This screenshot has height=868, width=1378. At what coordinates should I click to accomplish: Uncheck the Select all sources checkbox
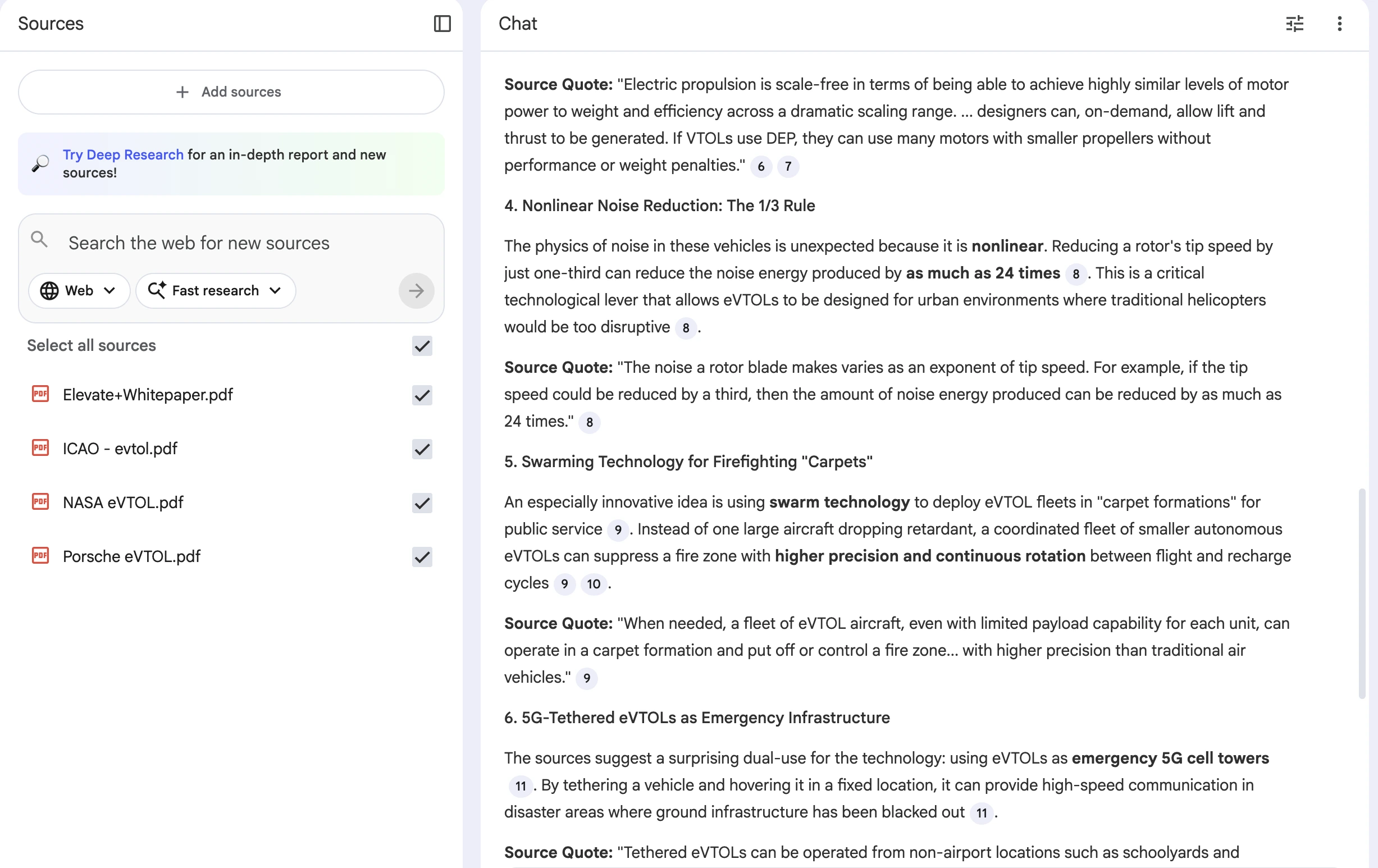(422, 346)
